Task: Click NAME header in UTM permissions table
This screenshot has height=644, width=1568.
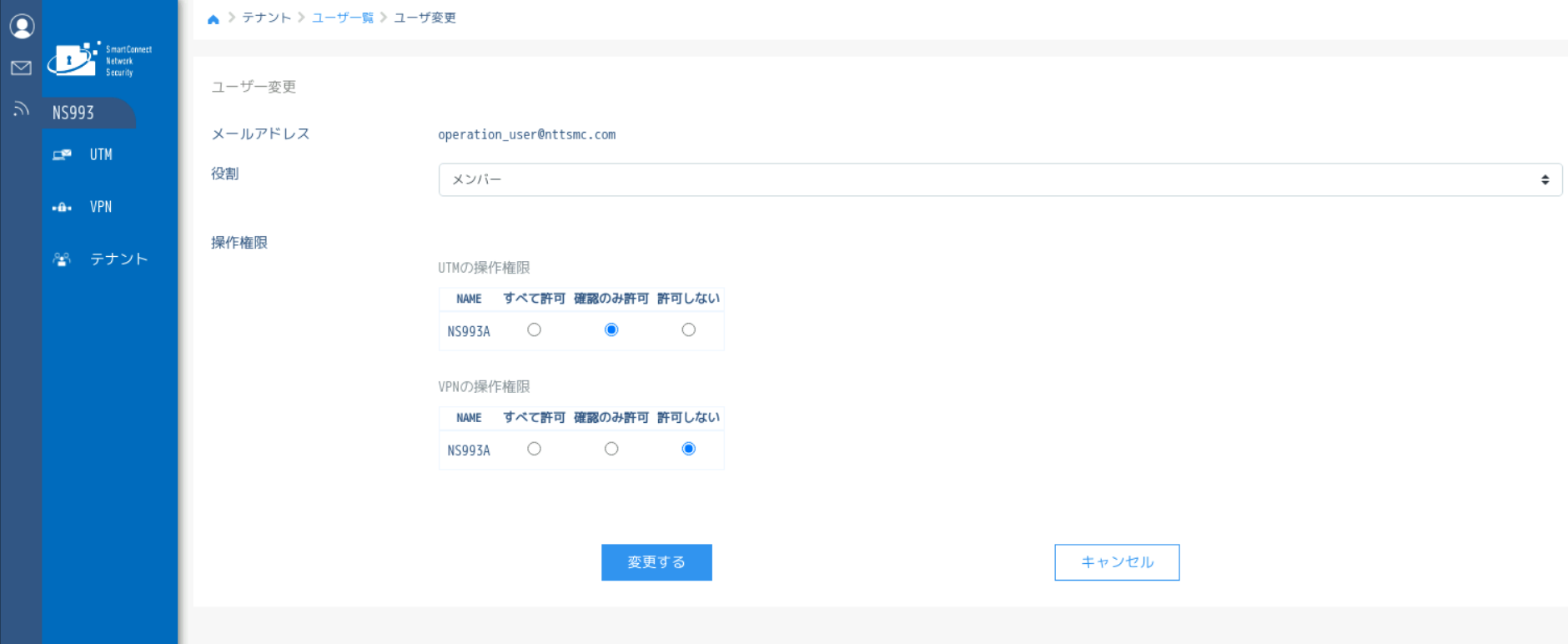Action: (469, 299)
